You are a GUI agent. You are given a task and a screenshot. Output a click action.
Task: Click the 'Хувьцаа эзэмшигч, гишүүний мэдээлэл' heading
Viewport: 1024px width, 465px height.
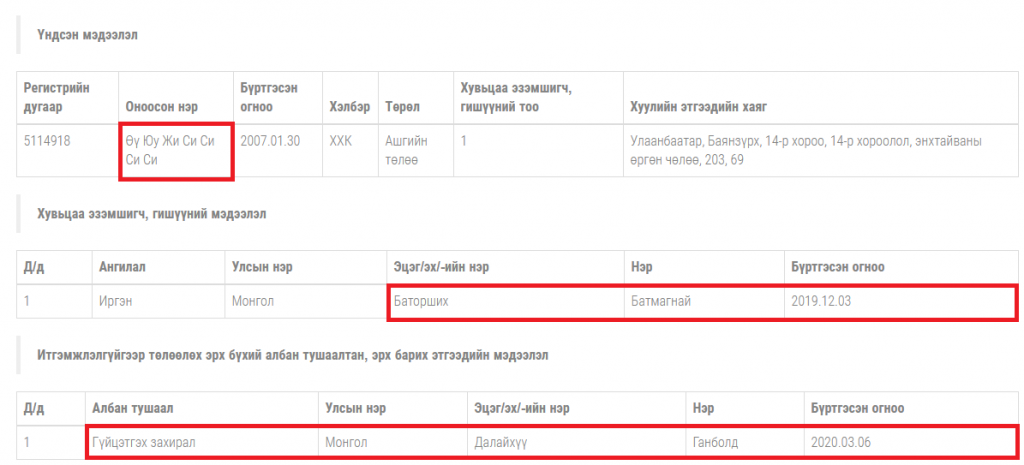pyautogui.click(x=152, y=214)
